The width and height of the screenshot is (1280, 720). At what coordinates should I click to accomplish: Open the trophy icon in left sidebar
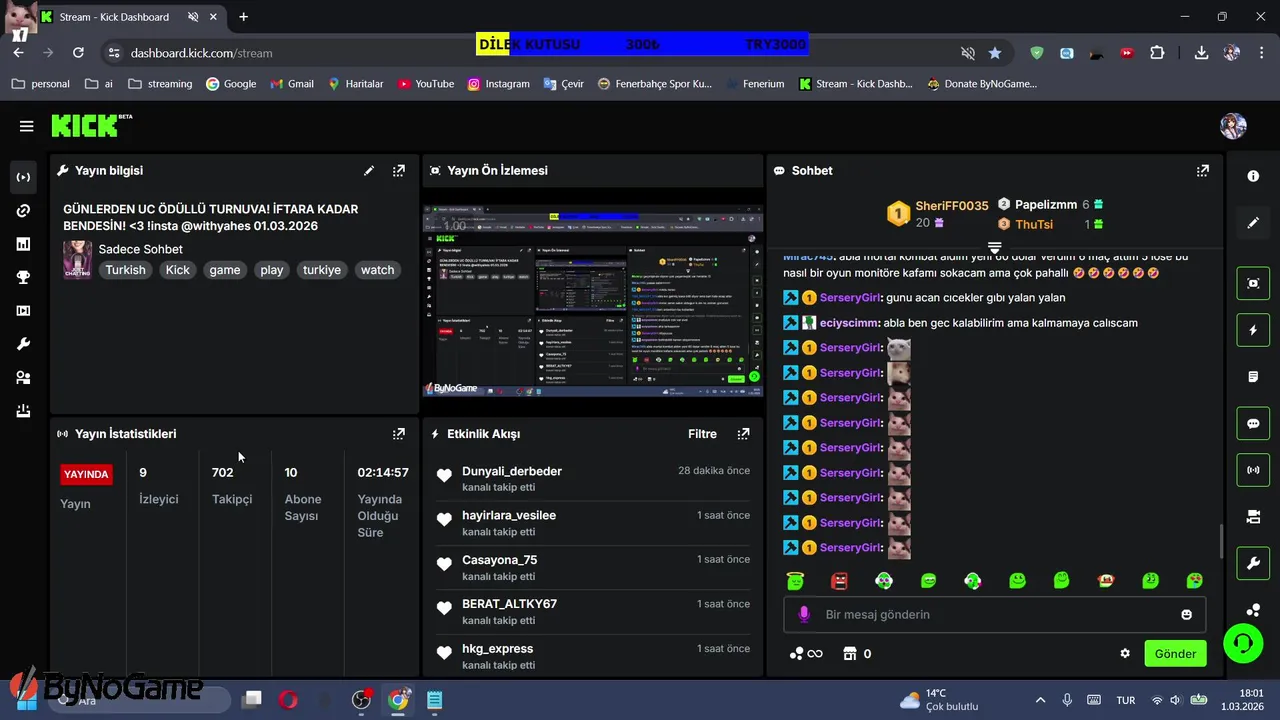23,278
